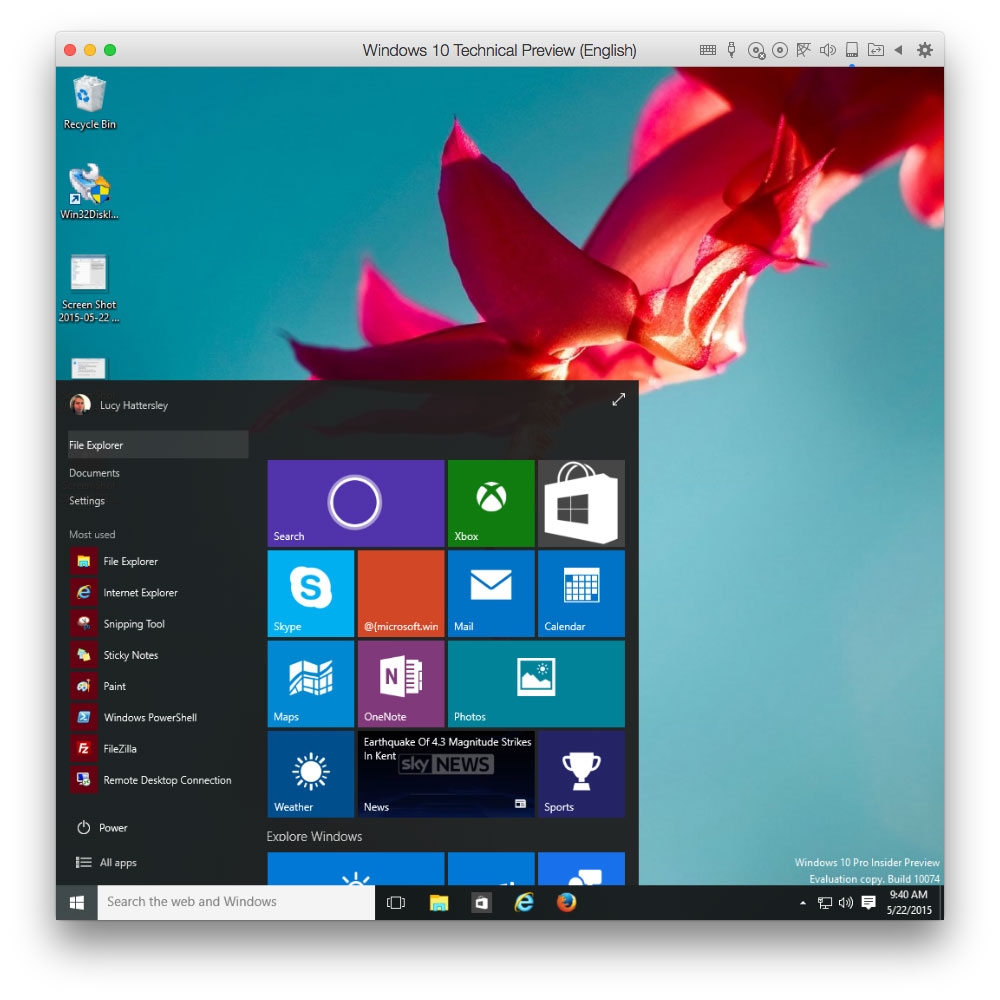Open Documents from the Start menu
The image size is (1000, 1000).
pyautogui.click(x=94, y=473)
